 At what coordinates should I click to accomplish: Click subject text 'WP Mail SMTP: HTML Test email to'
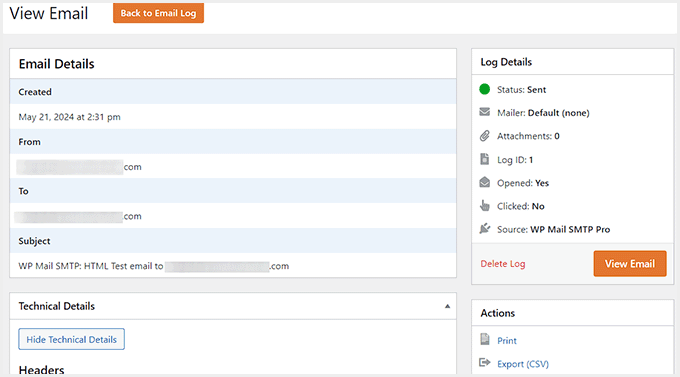click(x=91, y=266)
